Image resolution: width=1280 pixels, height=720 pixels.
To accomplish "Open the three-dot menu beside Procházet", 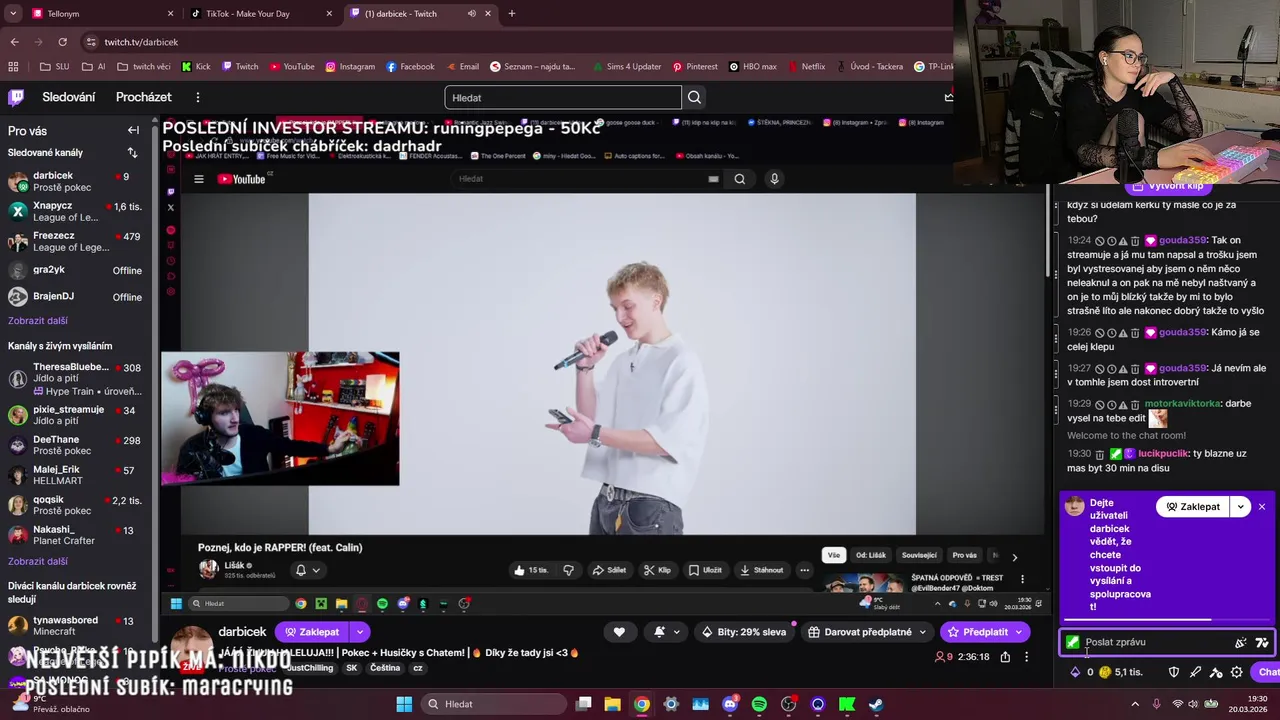I will point(197,97).
